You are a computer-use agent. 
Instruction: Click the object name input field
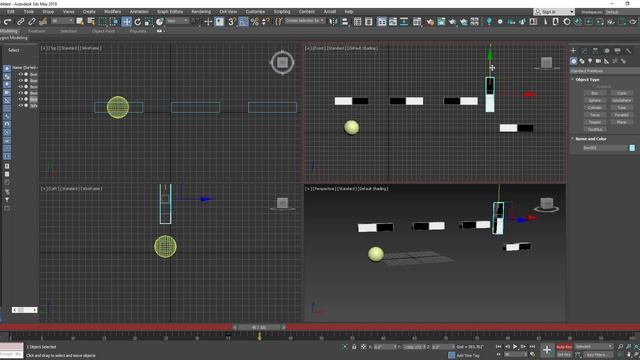coord(604,148)
